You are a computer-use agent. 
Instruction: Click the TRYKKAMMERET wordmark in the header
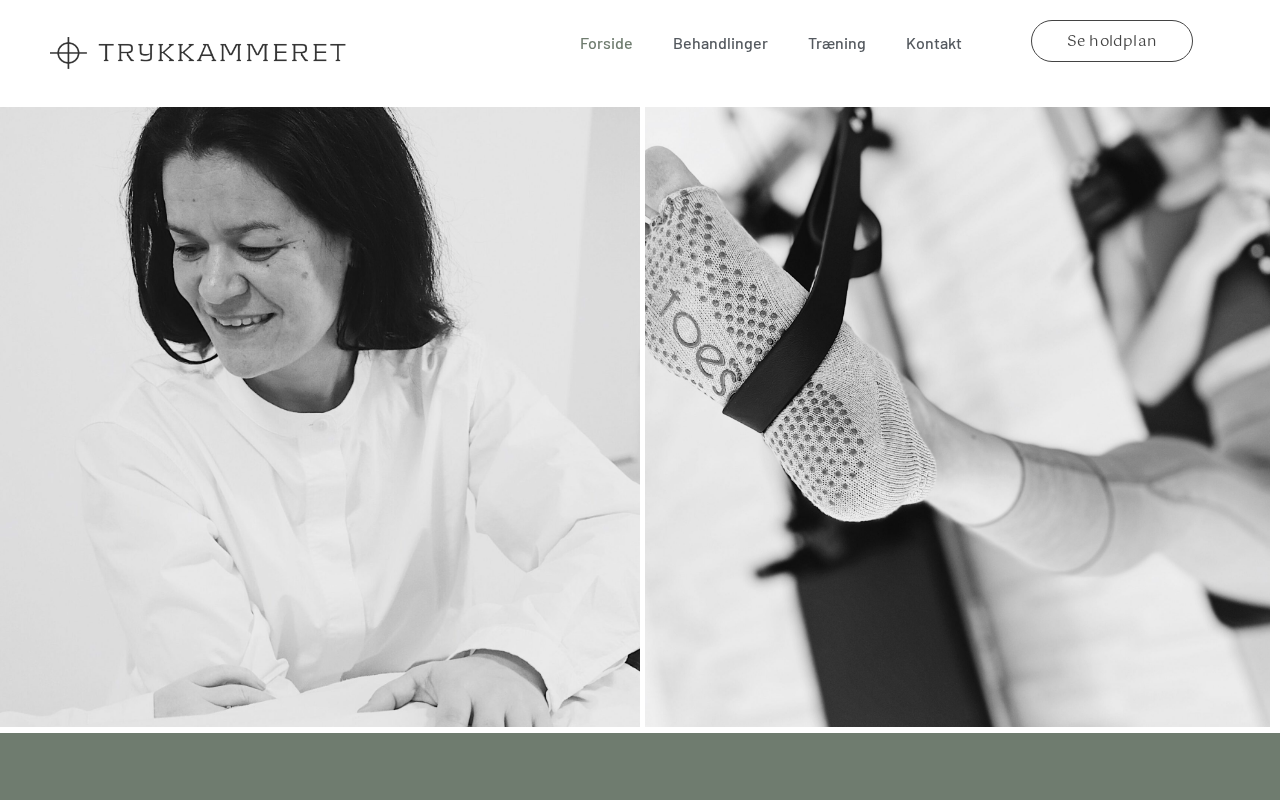pyautogui.click(x=222, y=53)
